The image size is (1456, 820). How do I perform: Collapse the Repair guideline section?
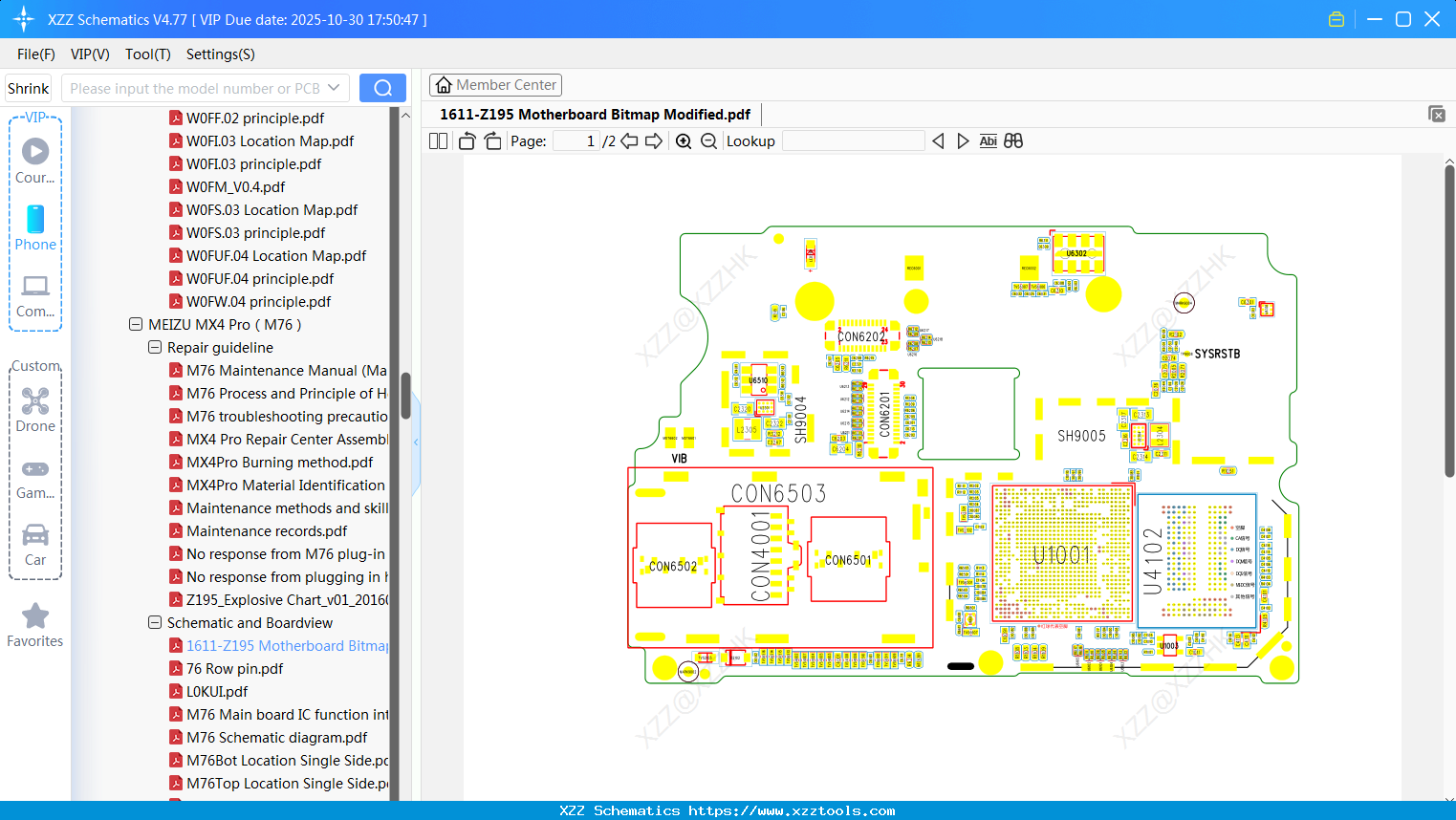[154, 347]
